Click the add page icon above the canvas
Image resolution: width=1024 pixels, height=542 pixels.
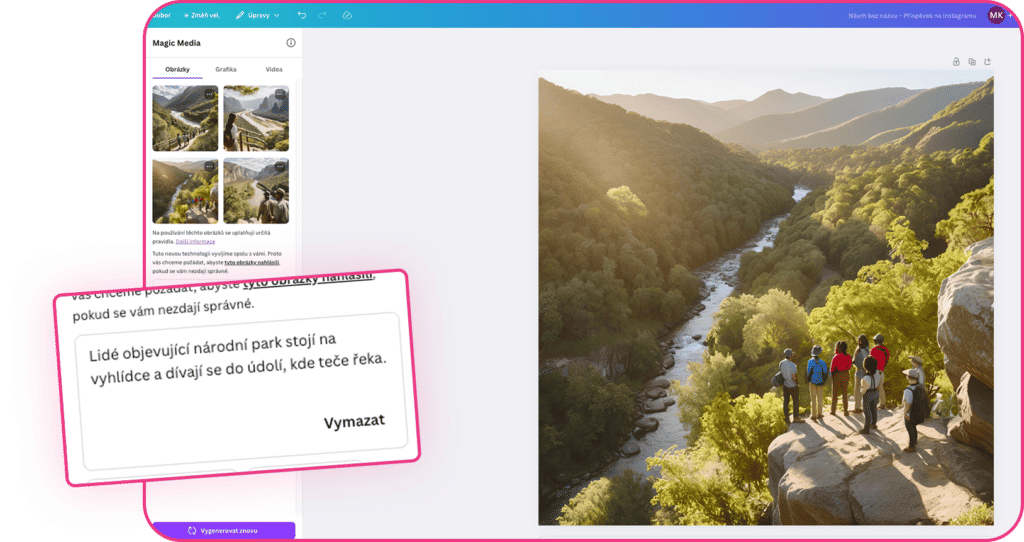click(987, 62)
